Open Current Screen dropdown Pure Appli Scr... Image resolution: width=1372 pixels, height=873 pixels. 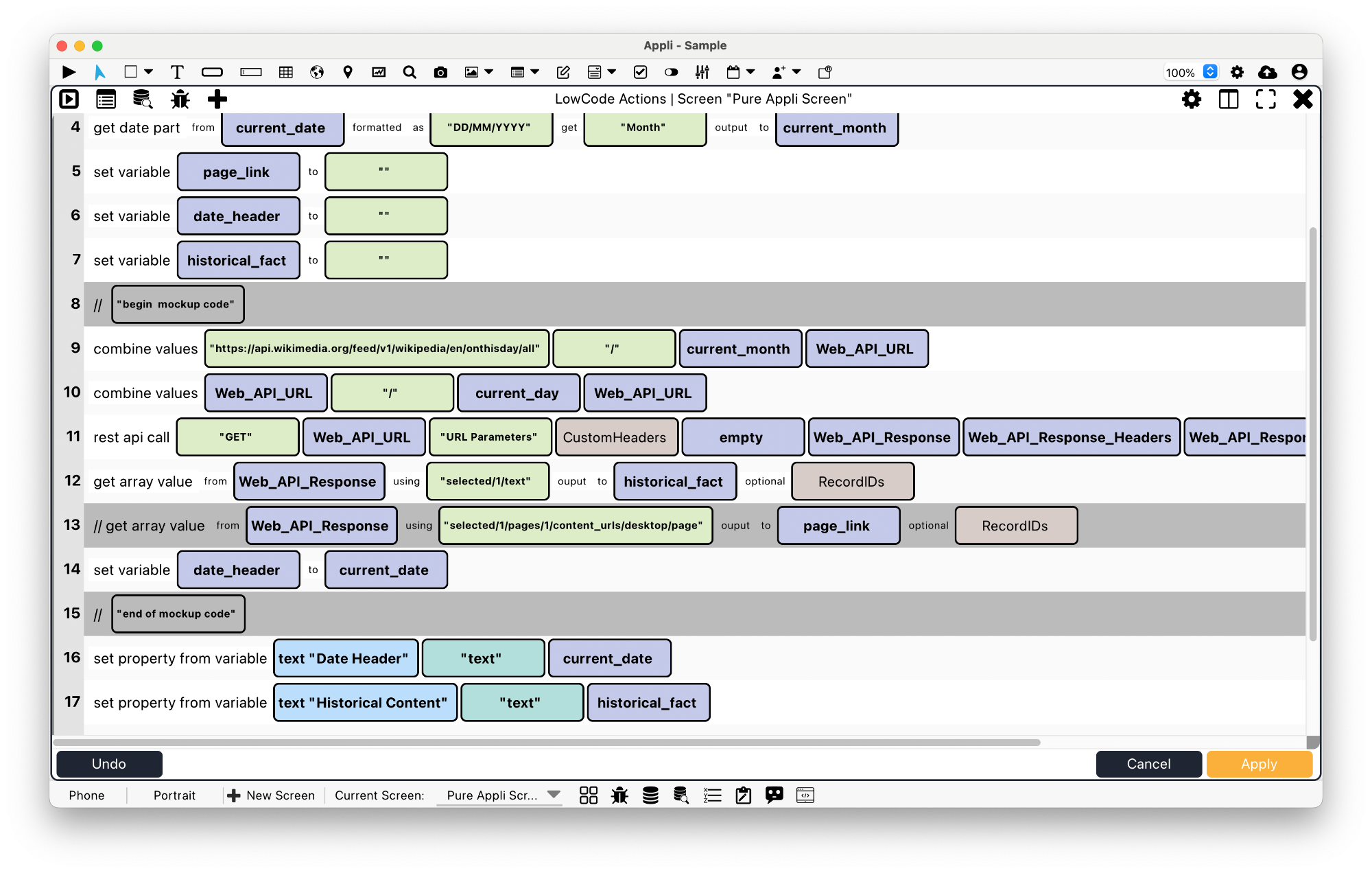click(x=499, y=795)
